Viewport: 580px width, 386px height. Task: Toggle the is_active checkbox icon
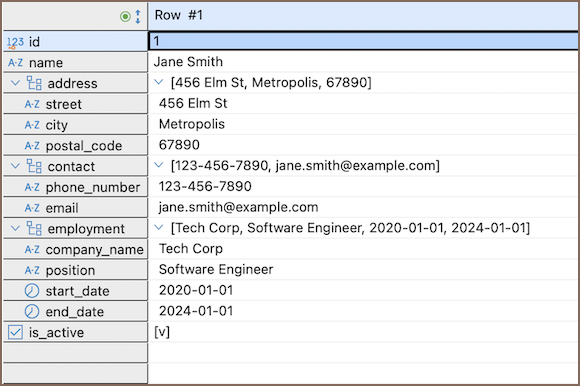tap(15, 332)
